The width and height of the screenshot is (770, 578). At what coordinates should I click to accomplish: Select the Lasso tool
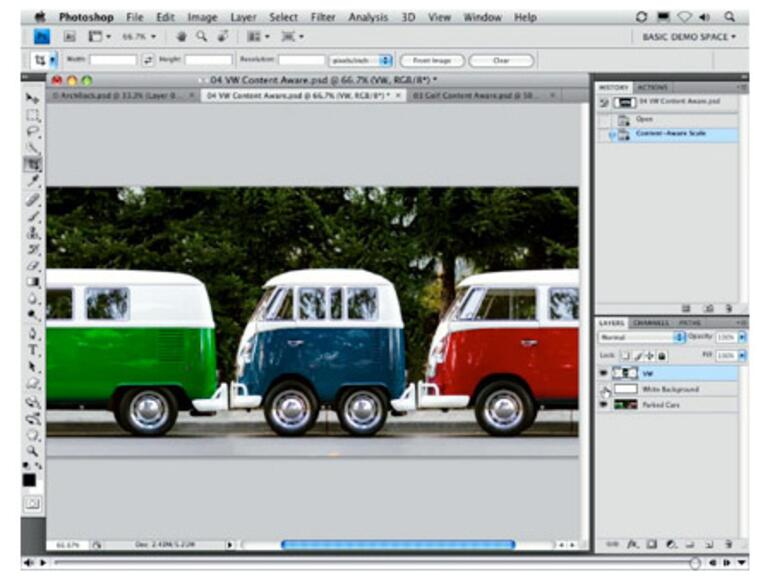(x=32, y=131)
